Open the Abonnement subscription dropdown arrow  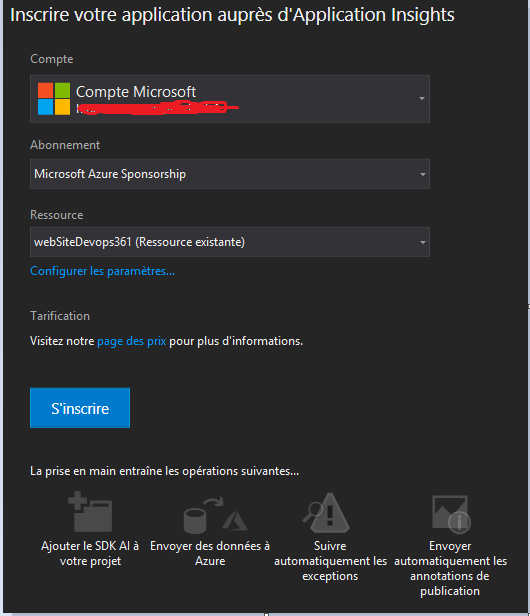[423, 174]
